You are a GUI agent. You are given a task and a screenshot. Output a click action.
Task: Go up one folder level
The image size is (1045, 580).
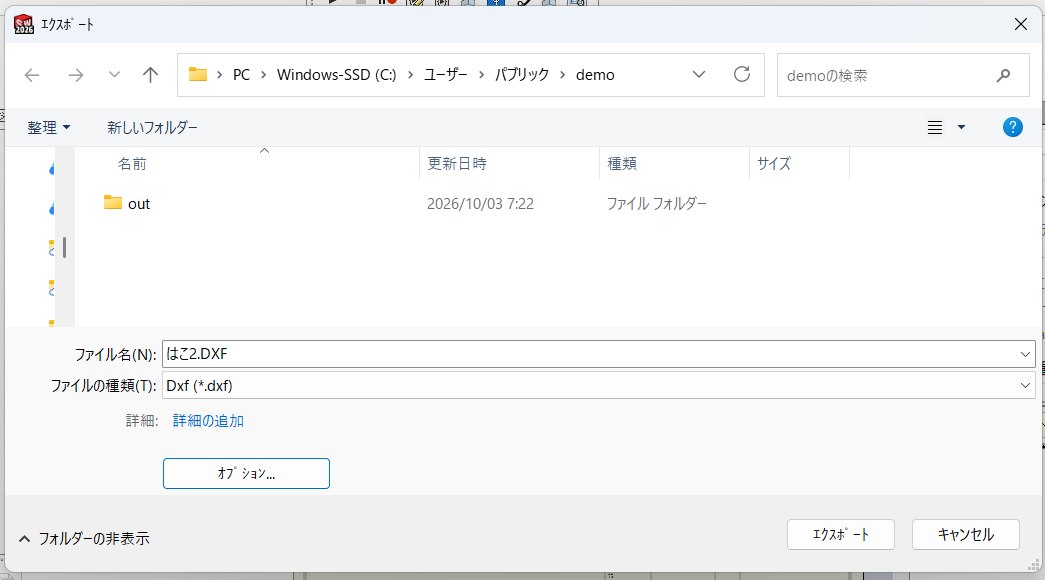(x=151, y=75)
